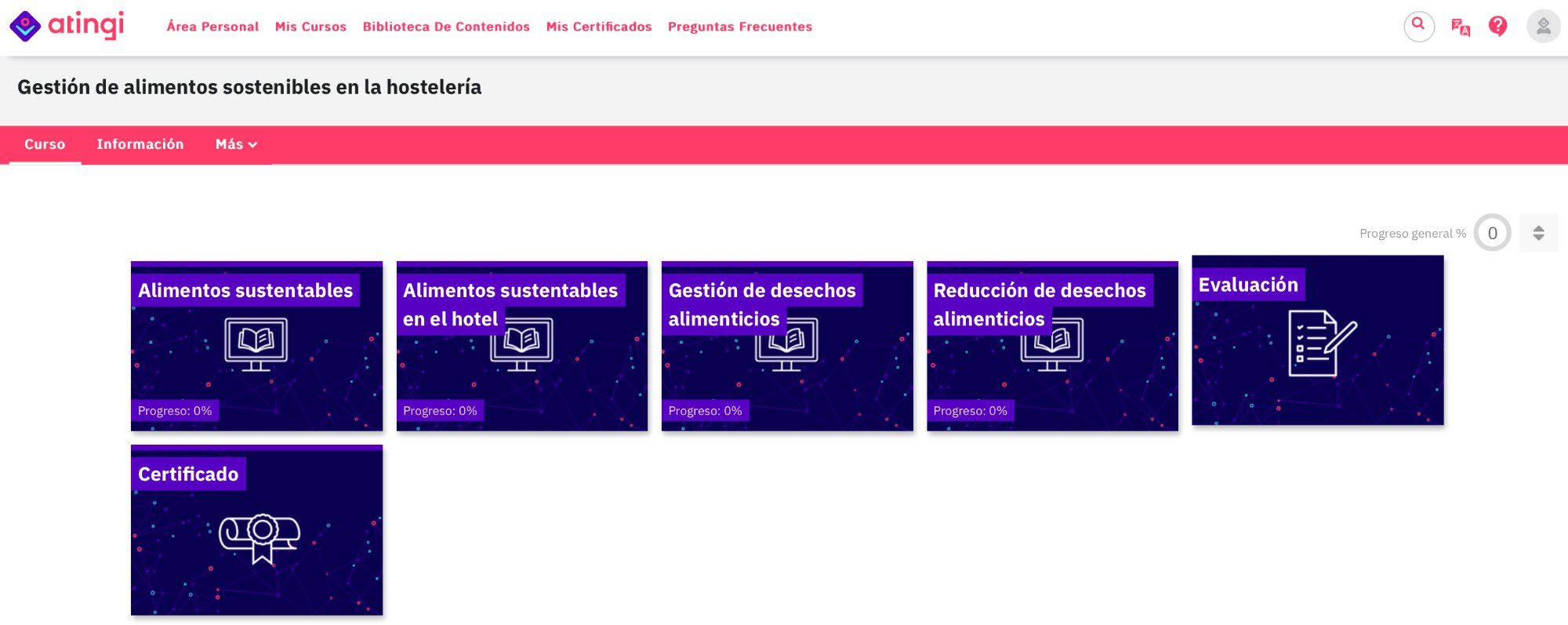1568x625 pixels.
Task: Open the language translation icon
Action: point(1460,27)
